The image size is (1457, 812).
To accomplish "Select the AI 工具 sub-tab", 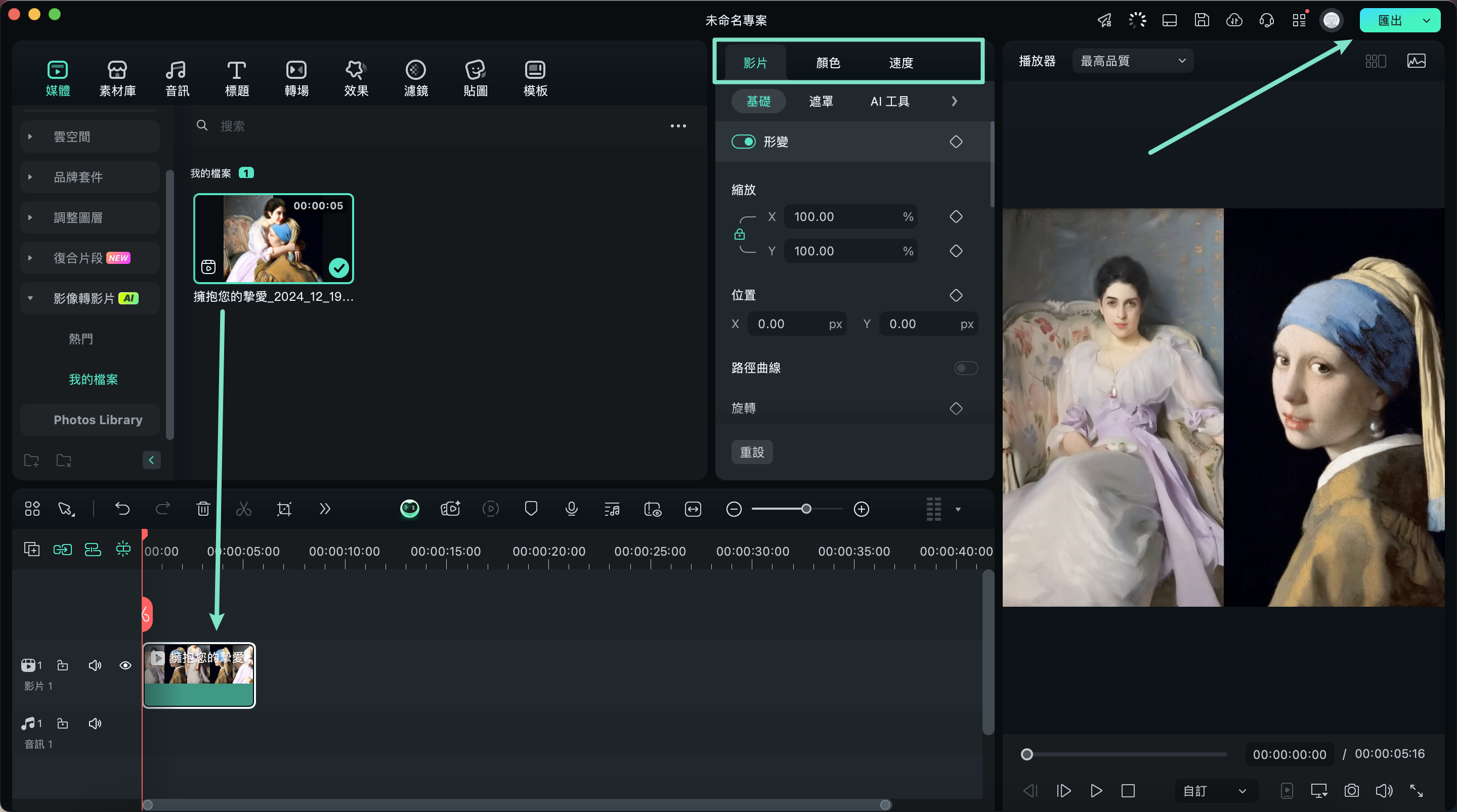I will (x=890, y=101).
